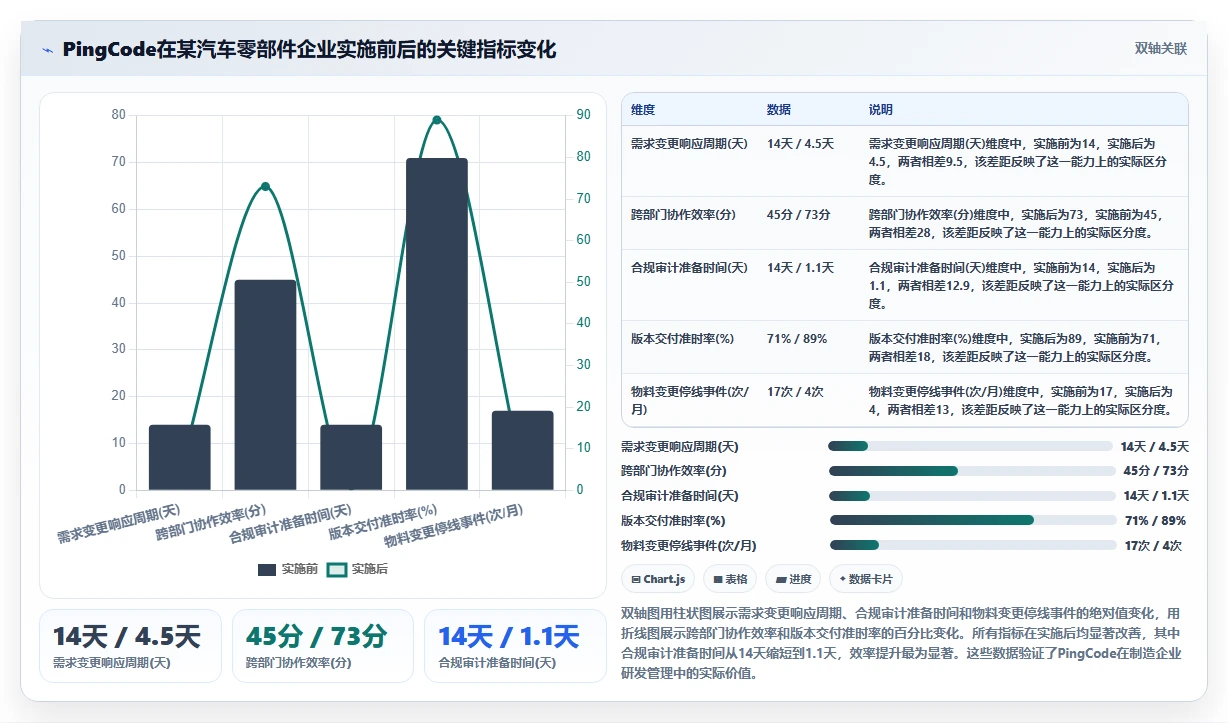Image resolution: width=1228 pixels, height=723 pixels.
Task: Click the 需求变更响应周期 progress bar
Action: (x=970, y=446)
